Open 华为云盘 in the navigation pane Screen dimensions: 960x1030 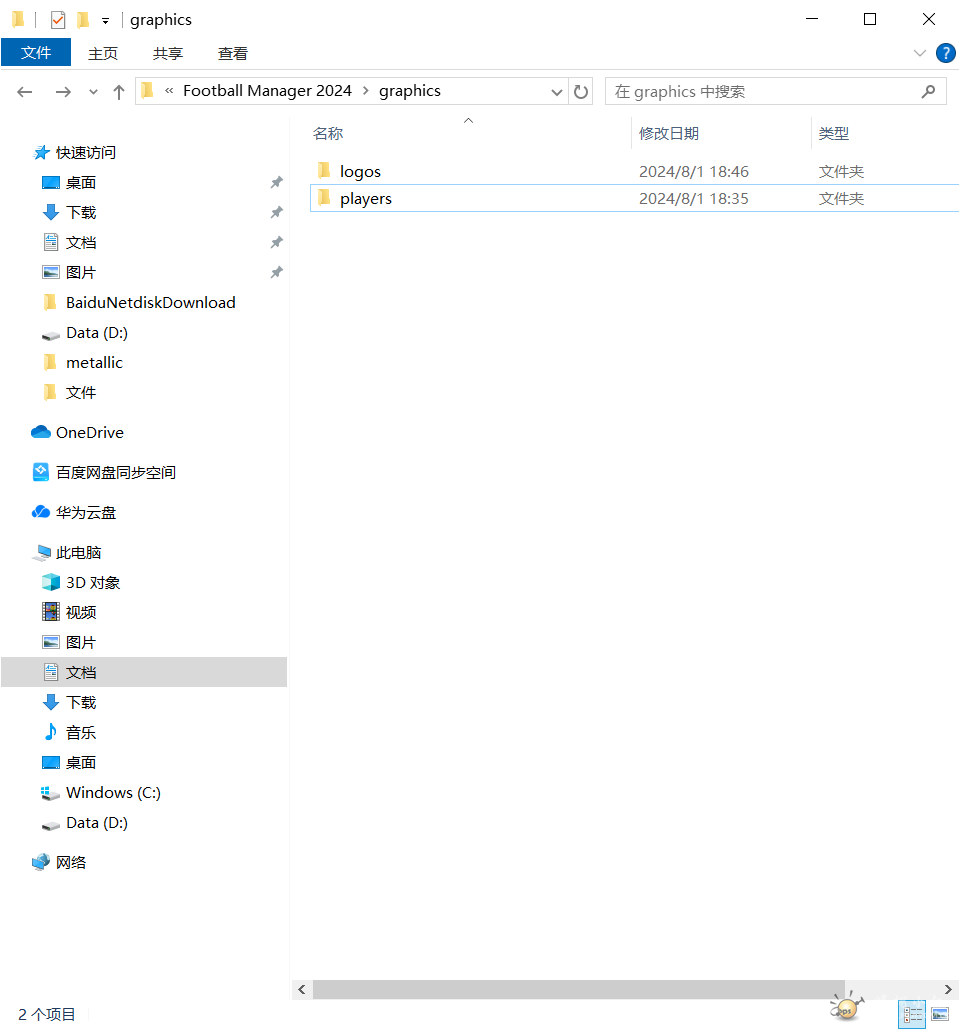(85, 513)
